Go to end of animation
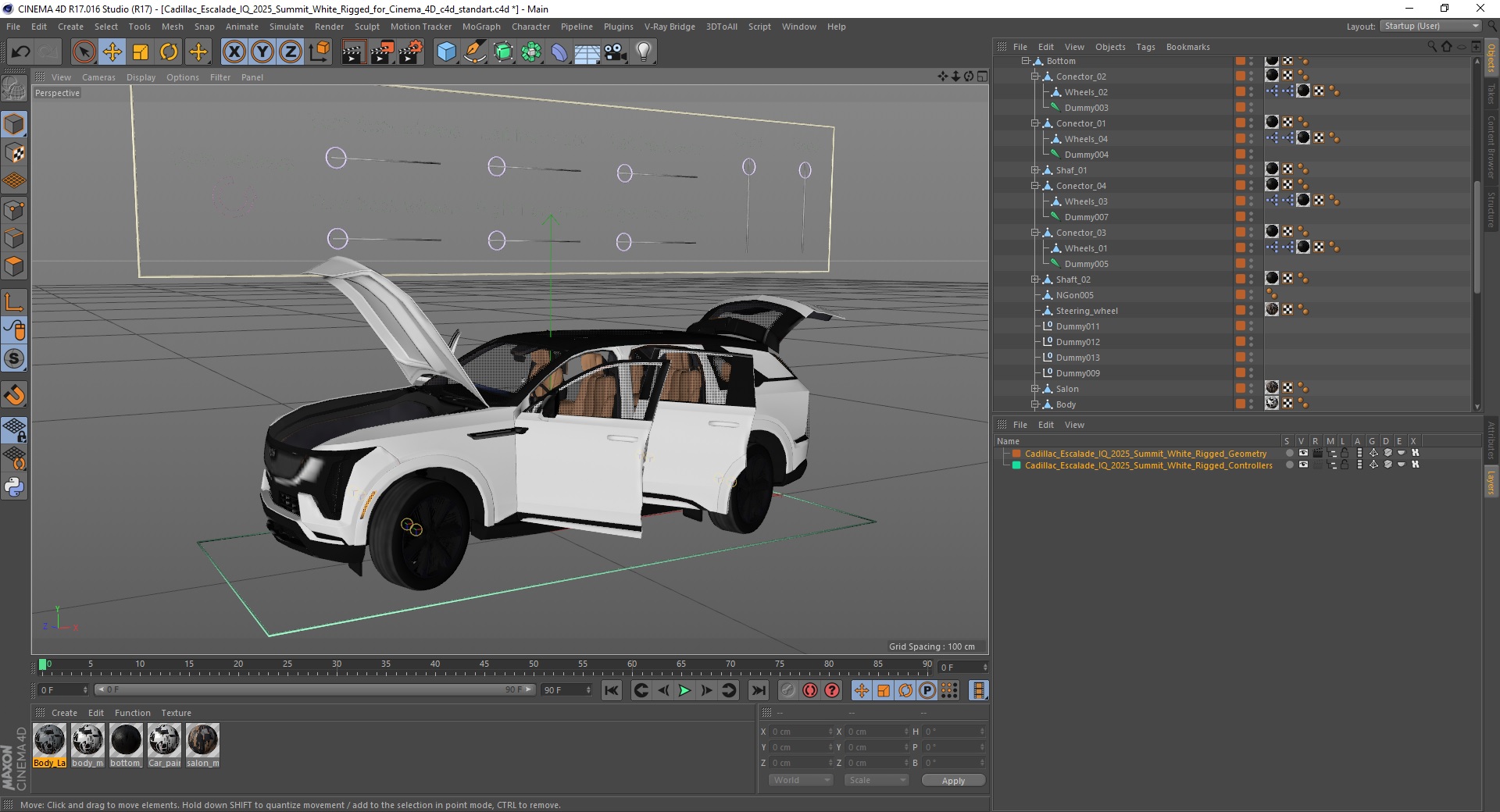This screenshot has width=1500, height=812. pyautogui.click(x=758, y=690)
